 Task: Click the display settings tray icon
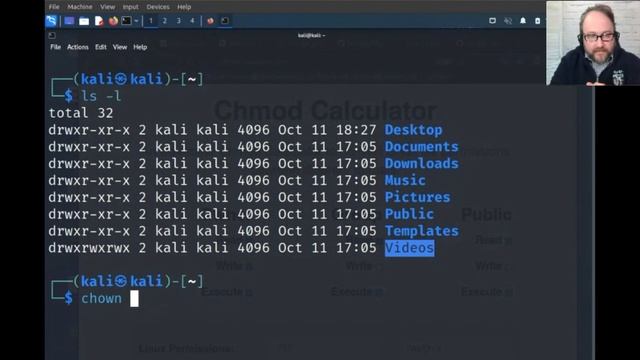[492, 21]
